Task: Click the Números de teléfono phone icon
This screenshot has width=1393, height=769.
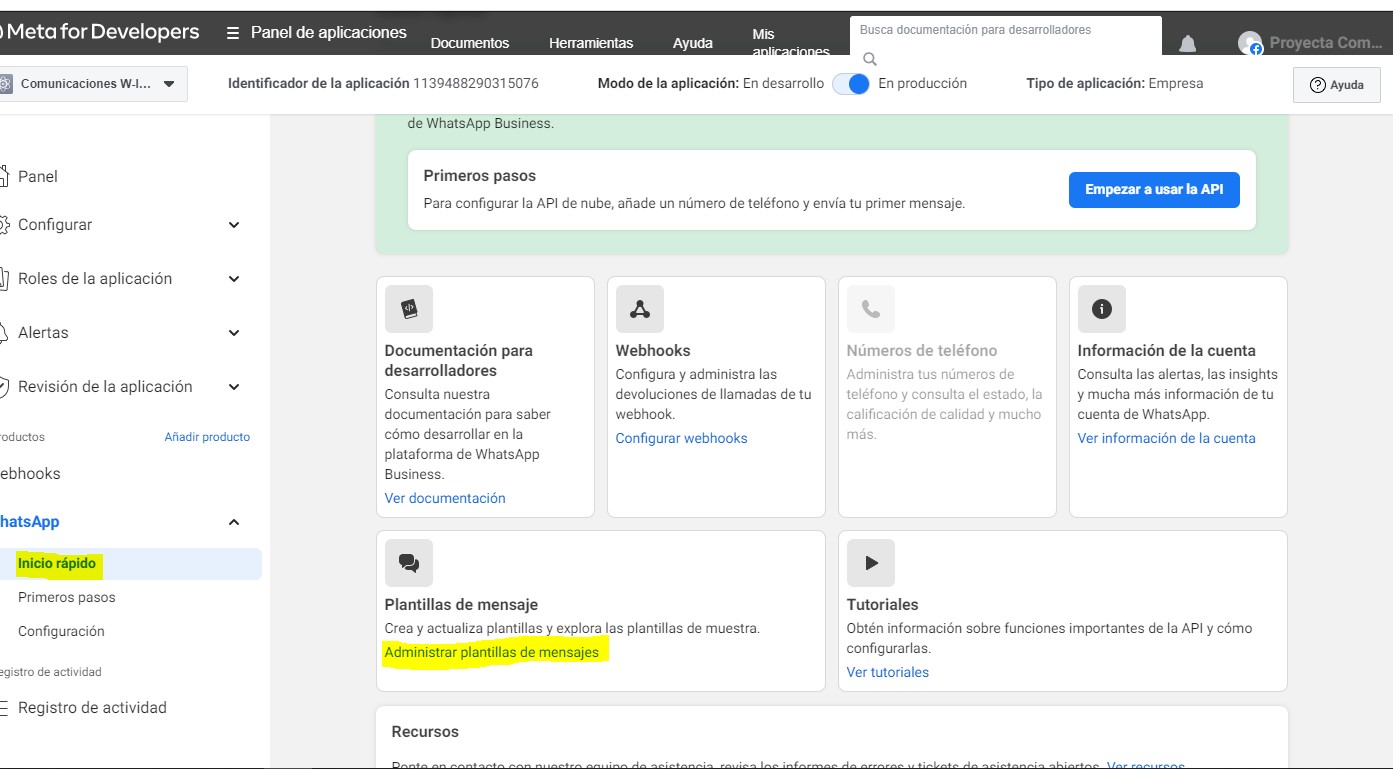Action: tap(871, 309)
